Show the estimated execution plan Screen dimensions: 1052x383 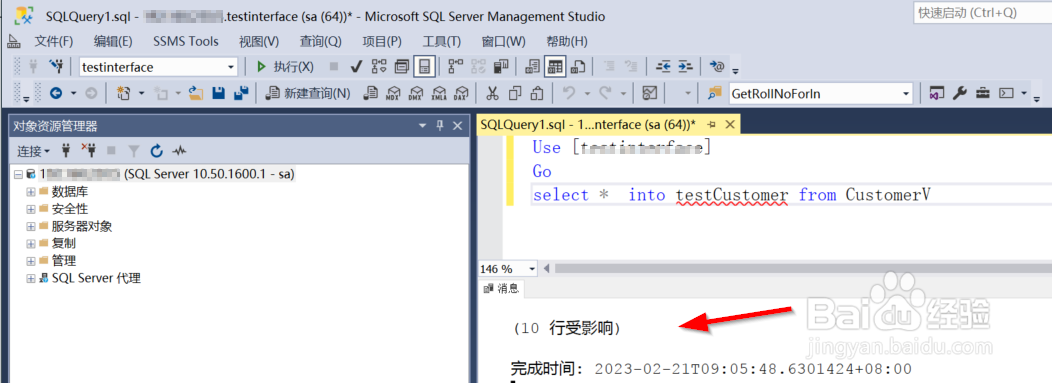tap(379, 67)
